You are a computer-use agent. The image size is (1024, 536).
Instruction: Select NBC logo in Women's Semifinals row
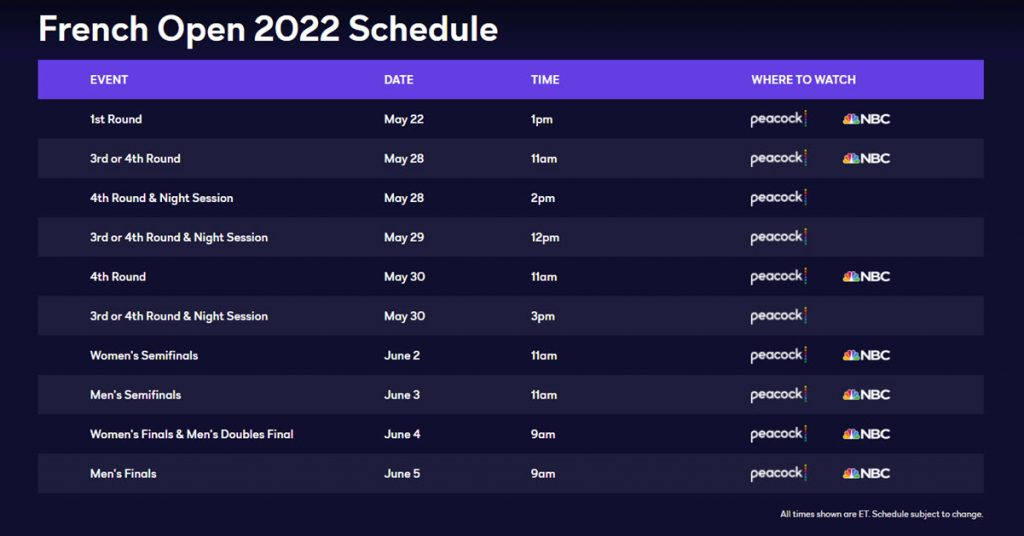tap(866, 355)
